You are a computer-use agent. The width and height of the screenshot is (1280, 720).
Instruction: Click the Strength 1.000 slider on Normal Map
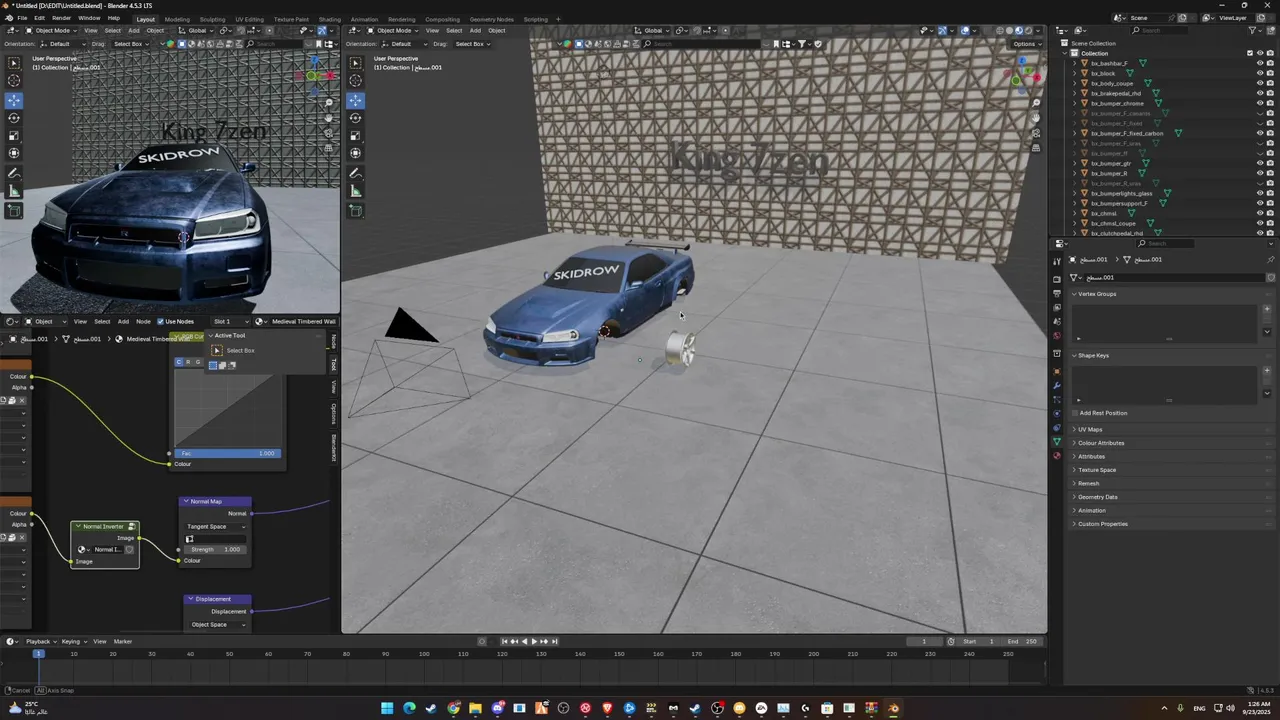tap(215, 549)
